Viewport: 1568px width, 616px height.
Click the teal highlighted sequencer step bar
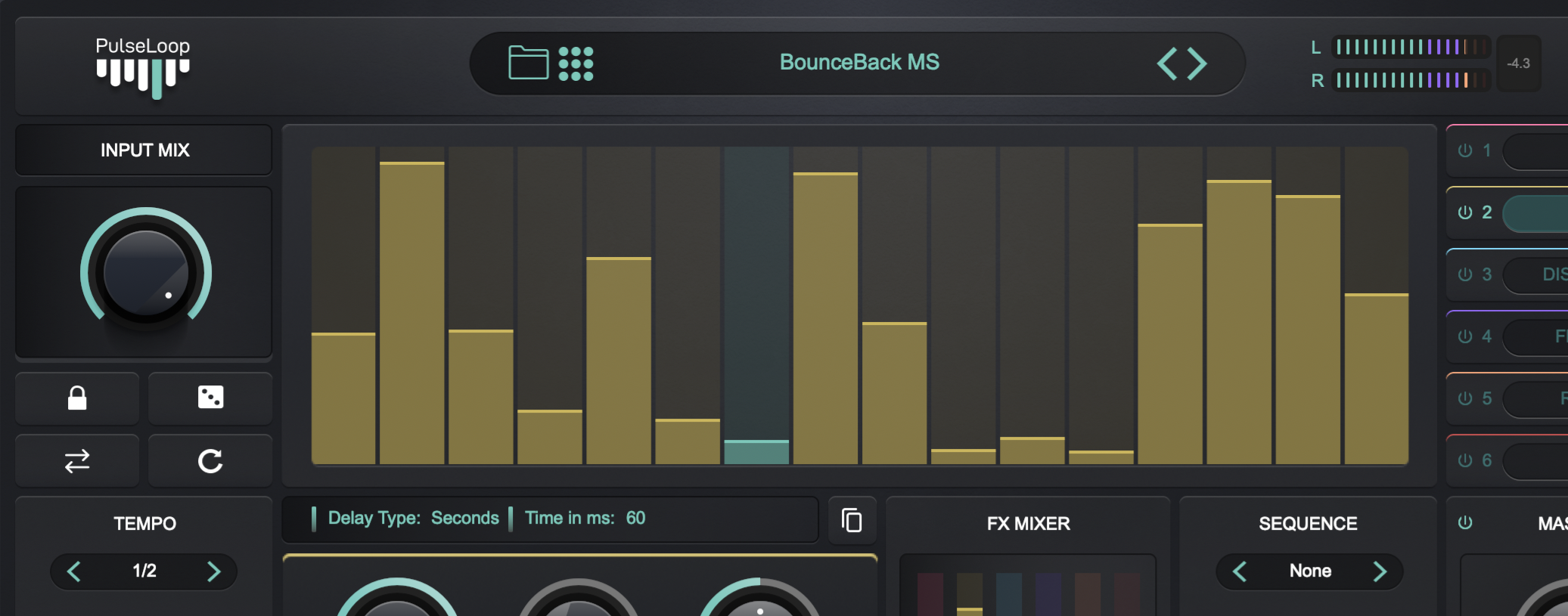tap(756, 451)
